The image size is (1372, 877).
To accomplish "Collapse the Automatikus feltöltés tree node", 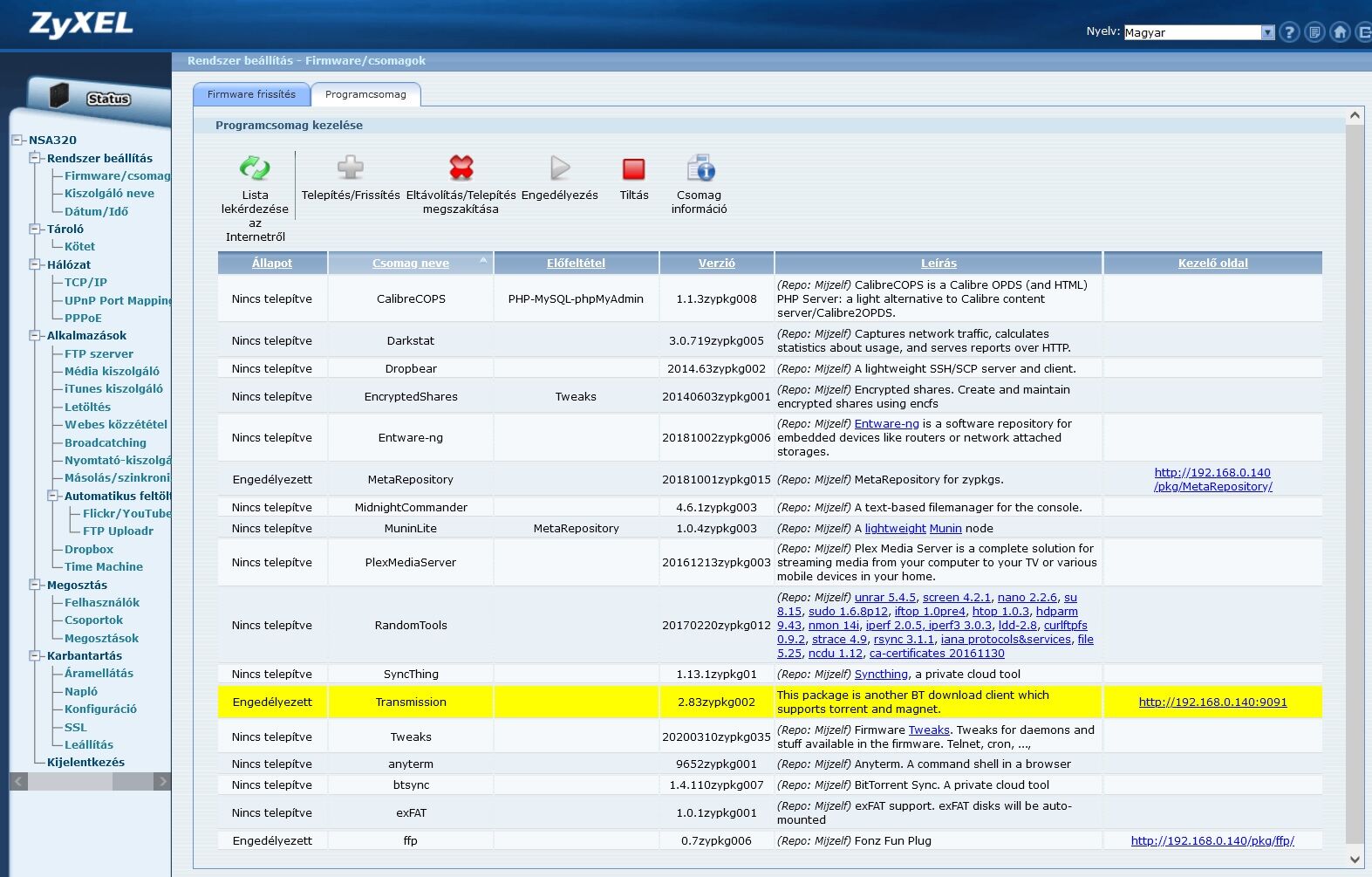I will [52, 496].
